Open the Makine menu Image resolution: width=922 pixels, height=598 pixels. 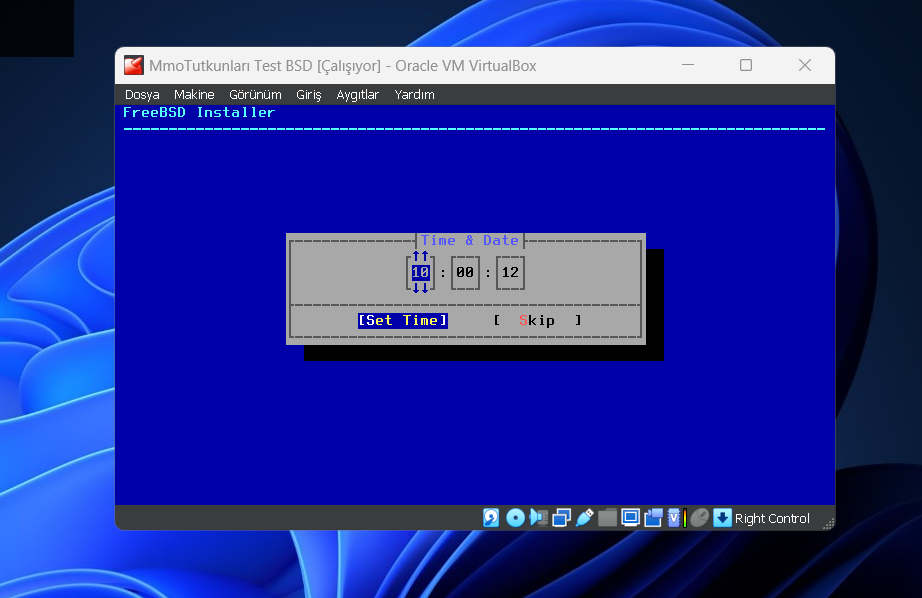point(194,95)
